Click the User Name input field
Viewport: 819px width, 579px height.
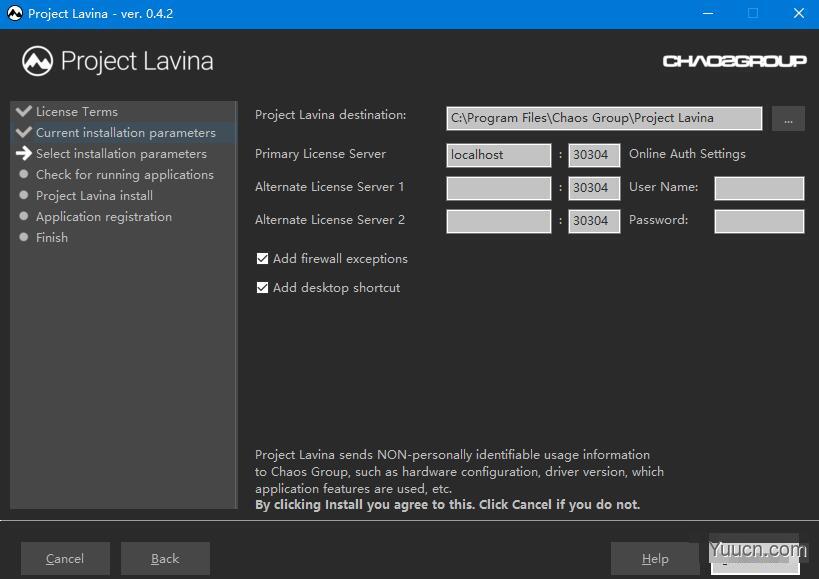pyautogui.click(x=759, y=188)
